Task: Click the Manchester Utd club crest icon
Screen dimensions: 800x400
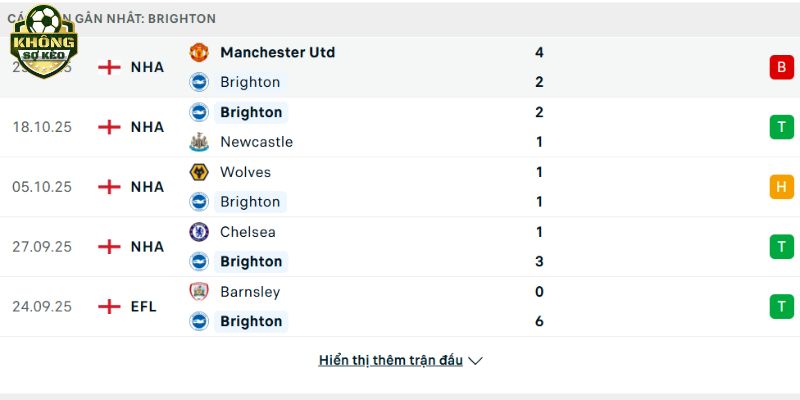Action: coord(198,52)
